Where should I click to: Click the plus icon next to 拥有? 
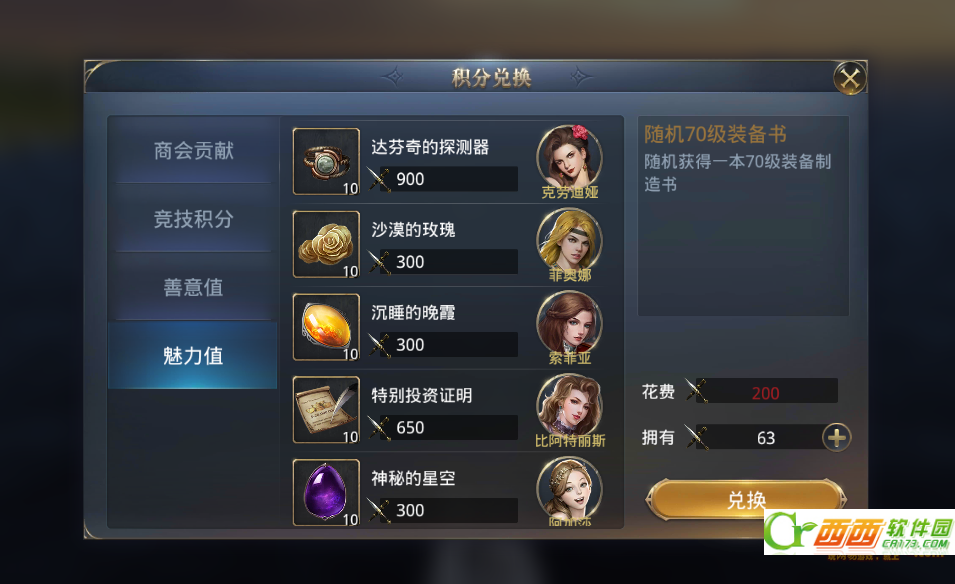[x=837, y=437]
